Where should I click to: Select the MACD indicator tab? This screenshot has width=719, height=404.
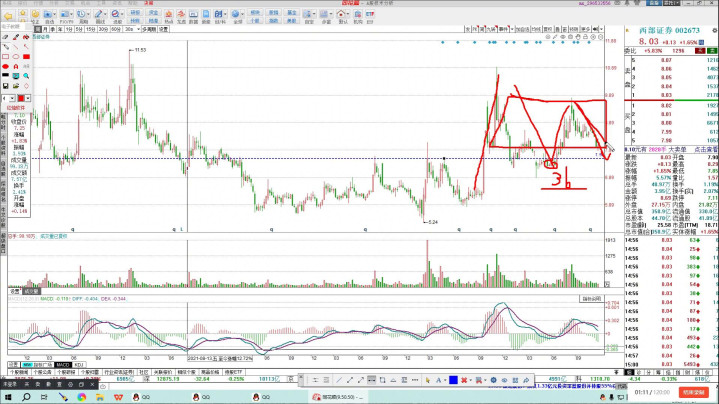(x=63, y=365)
